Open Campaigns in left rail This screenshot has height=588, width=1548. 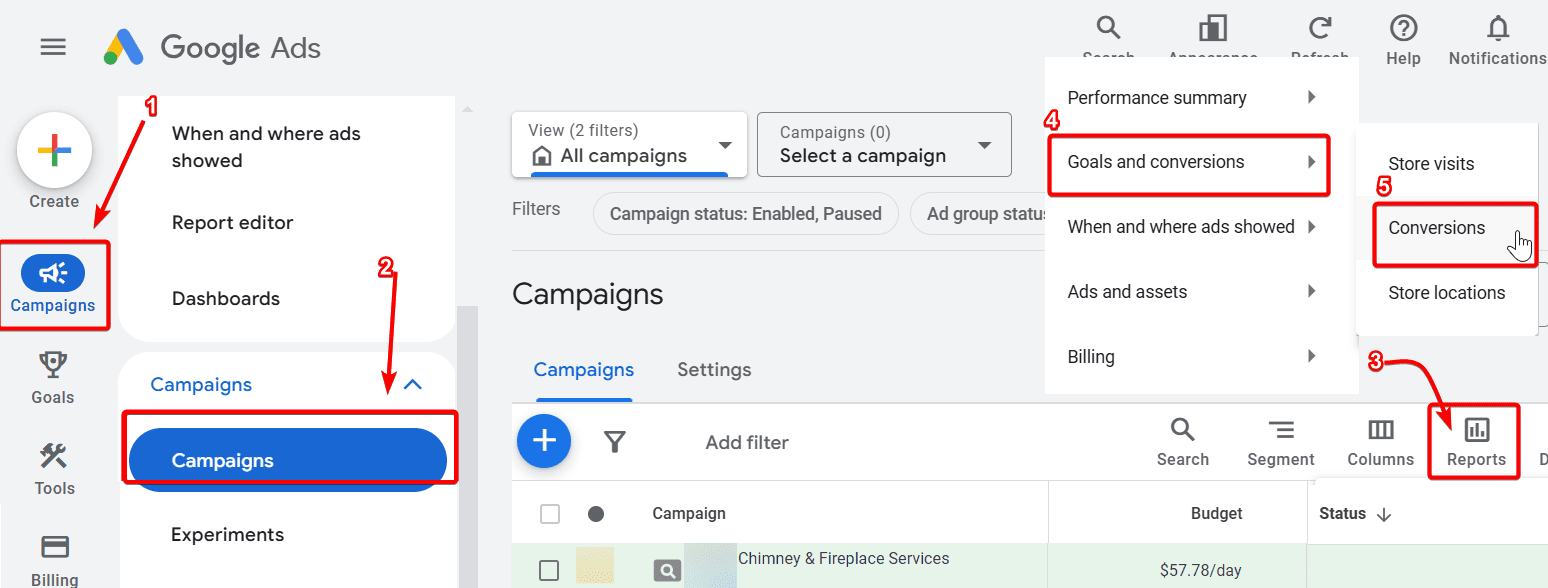click(x=54, y=285)
